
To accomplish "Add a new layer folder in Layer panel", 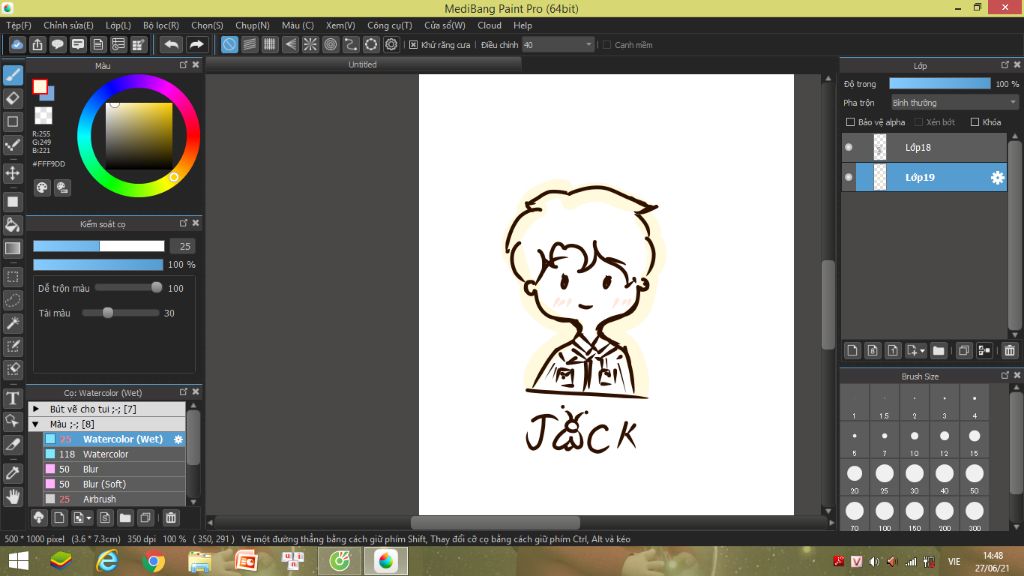I will tap(938, 351).
